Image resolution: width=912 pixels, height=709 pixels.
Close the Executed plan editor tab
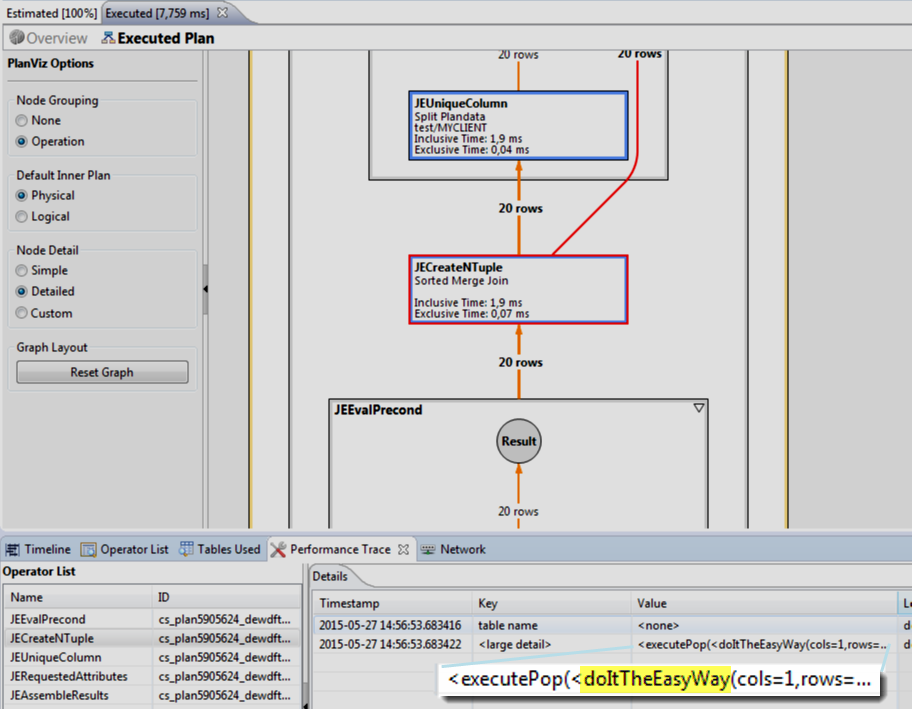pyautogui.click(x=222, y=12)
